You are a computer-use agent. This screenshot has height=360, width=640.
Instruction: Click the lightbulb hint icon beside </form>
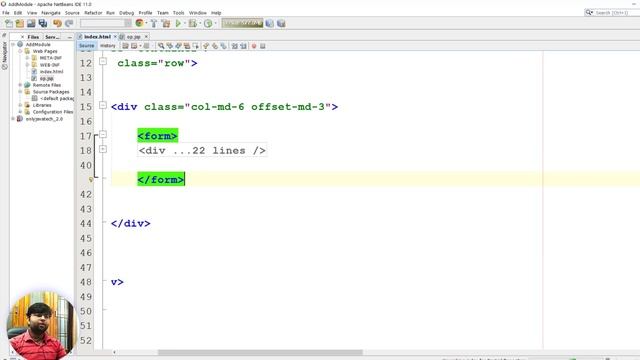coord(91,180)
